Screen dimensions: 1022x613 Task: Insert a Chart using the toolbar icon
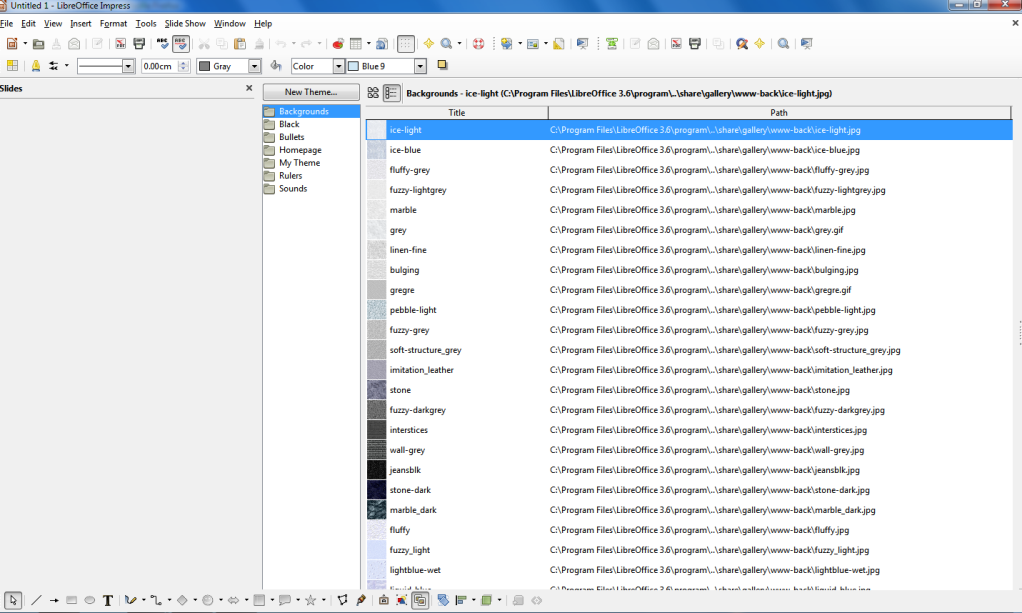(338, 44)
